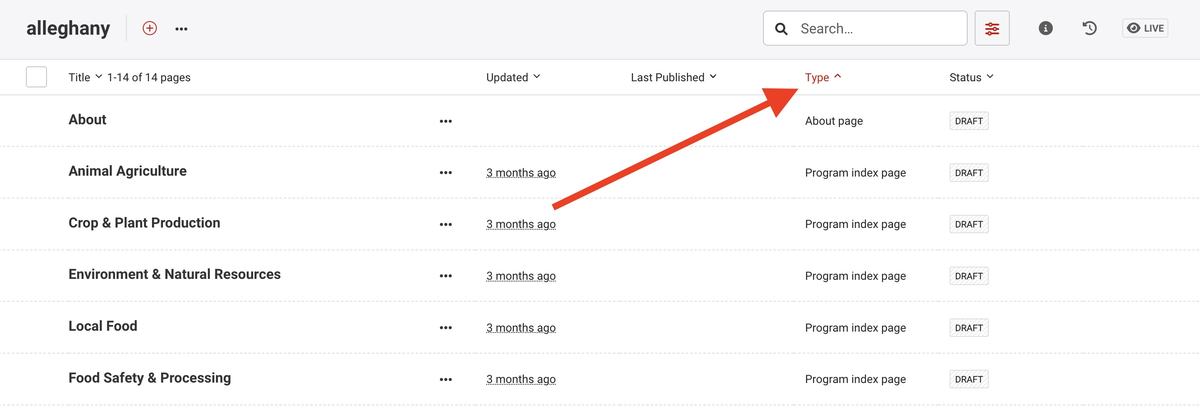Viewport: 1200px width, 412px height.
Task: Click Crop & Plant Production's updated timestamp
Action: coord(521,225)
